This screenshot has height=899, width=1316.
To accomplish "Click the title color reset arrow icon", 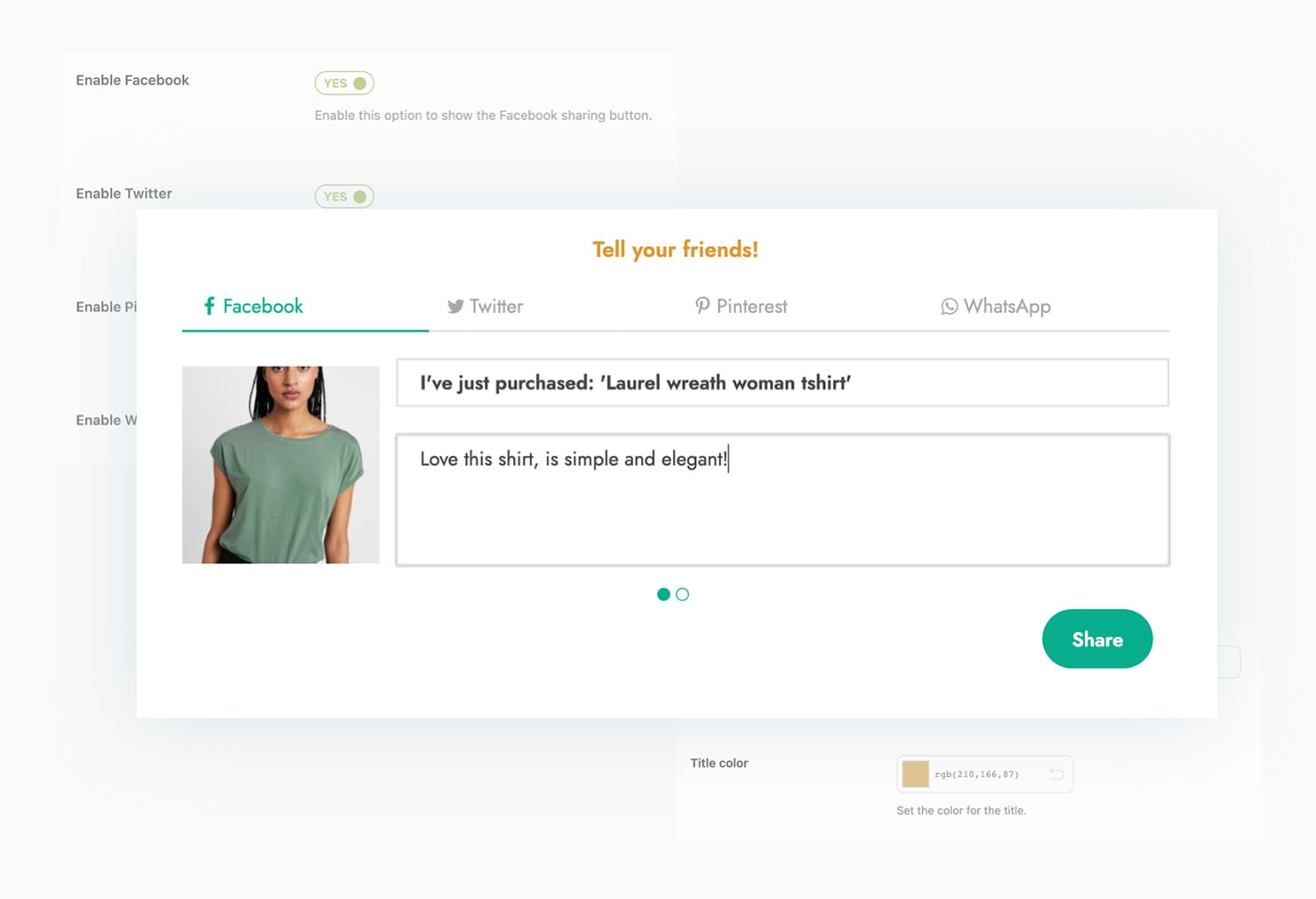I will pos(1056,775).
